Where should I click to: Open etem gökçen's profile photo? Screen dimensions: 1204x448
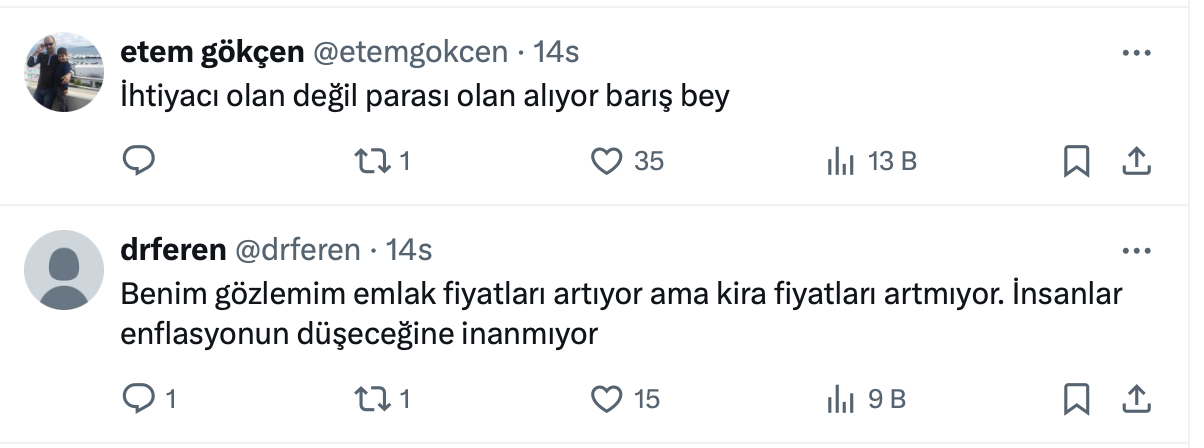click(x=63, y=71)
